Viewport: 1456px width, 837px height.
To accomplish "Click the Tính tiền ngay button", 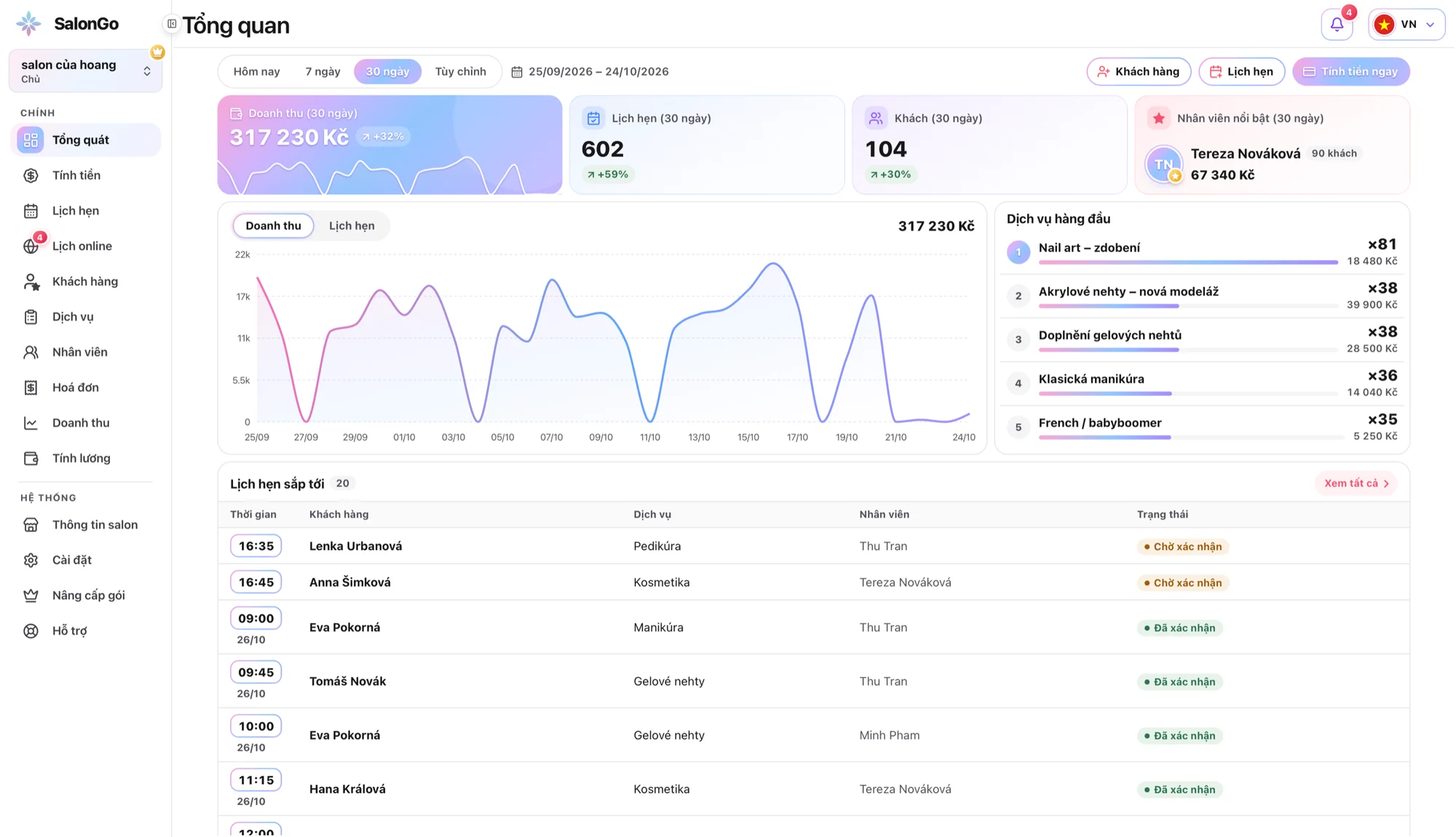I will [x=1351, y=71].
